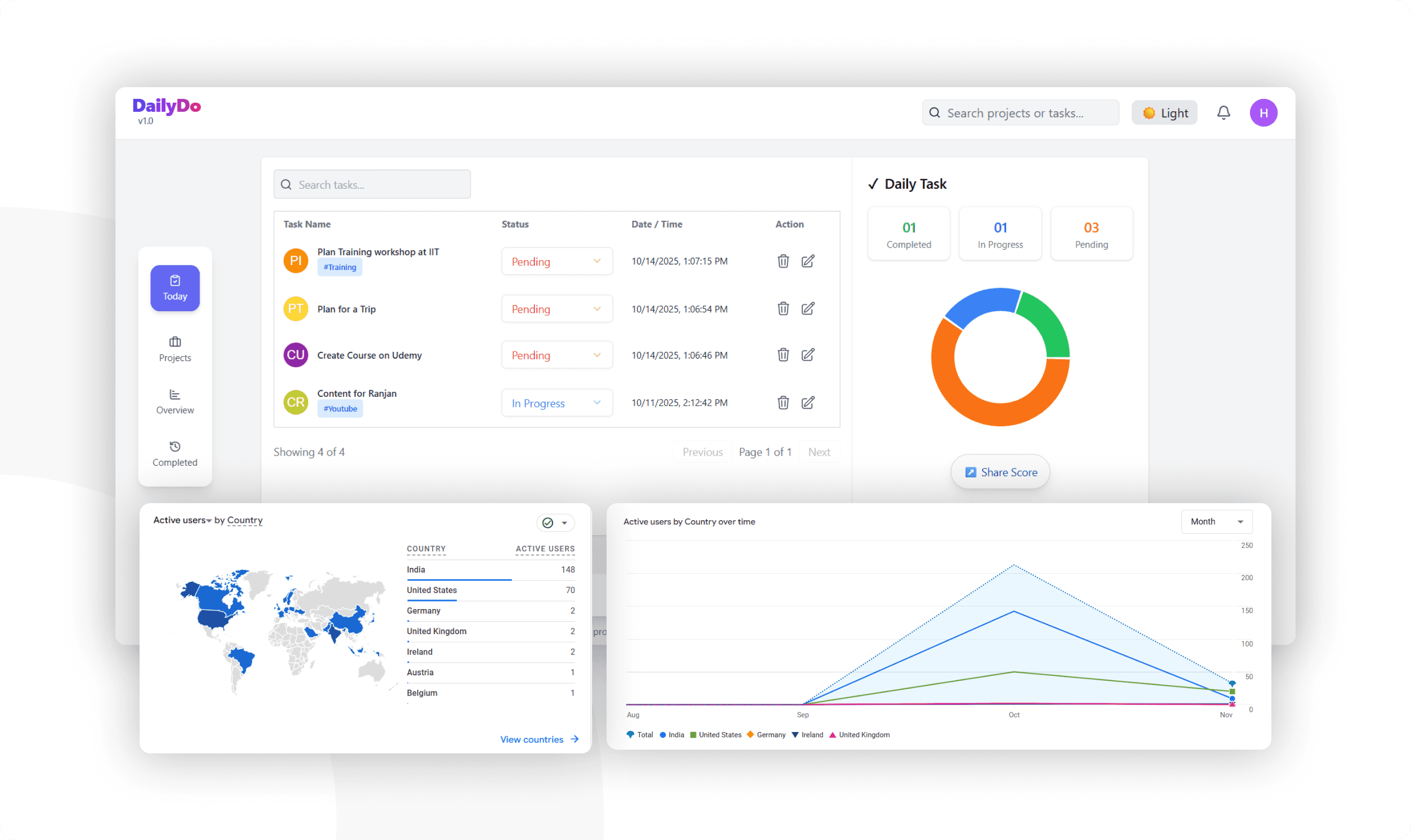
Task: Open the user avatar H menu
Action: (1263, 113)
